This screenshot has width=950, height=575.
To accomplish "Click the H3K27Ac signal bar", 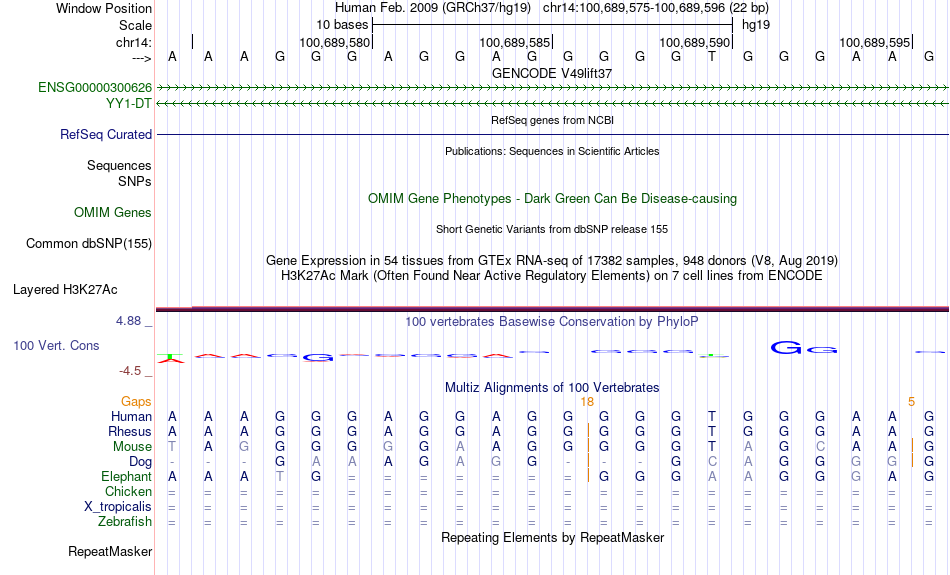I will (552, 309).
